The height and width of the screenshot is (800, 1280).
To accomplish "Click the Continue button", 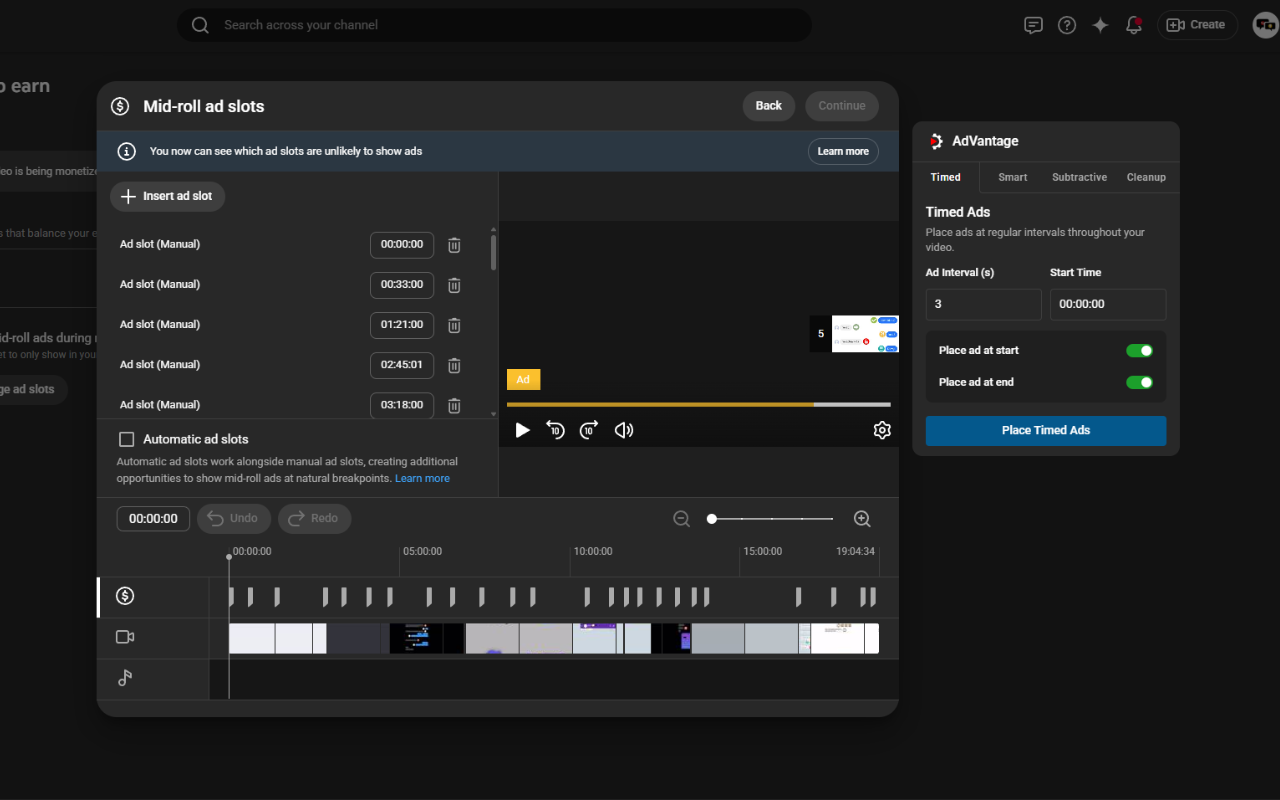I will [842, 106].
